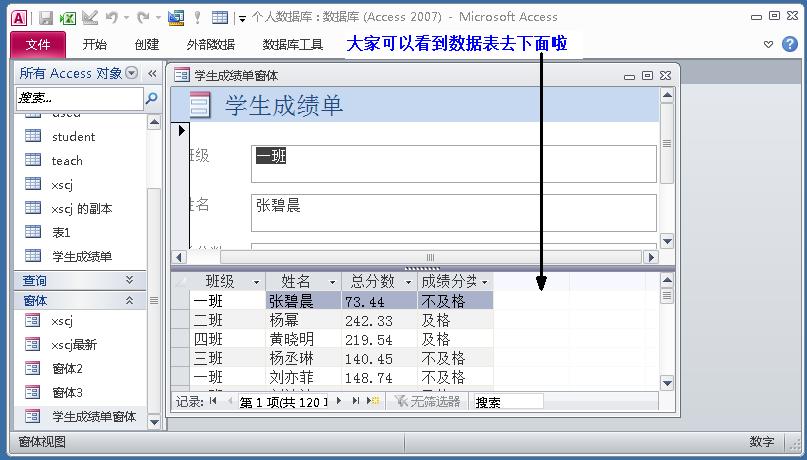Screen dimensions: 807x460
Task: Click the exclamation mark Run icon
Action: point(197,18)
